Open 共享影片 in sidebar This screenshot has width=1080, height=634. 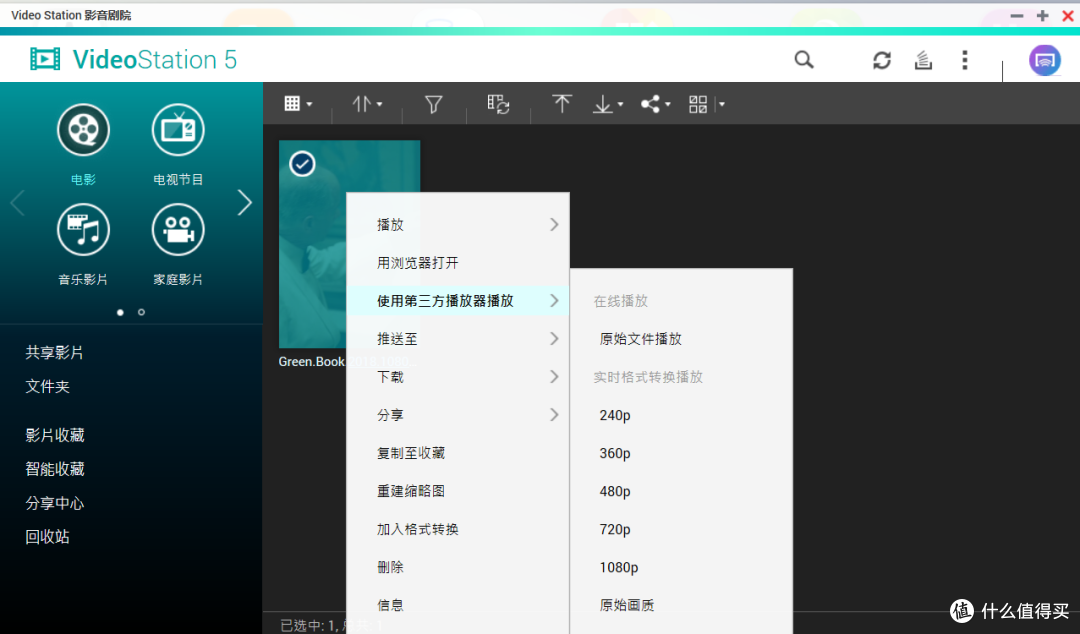(54, 353)
